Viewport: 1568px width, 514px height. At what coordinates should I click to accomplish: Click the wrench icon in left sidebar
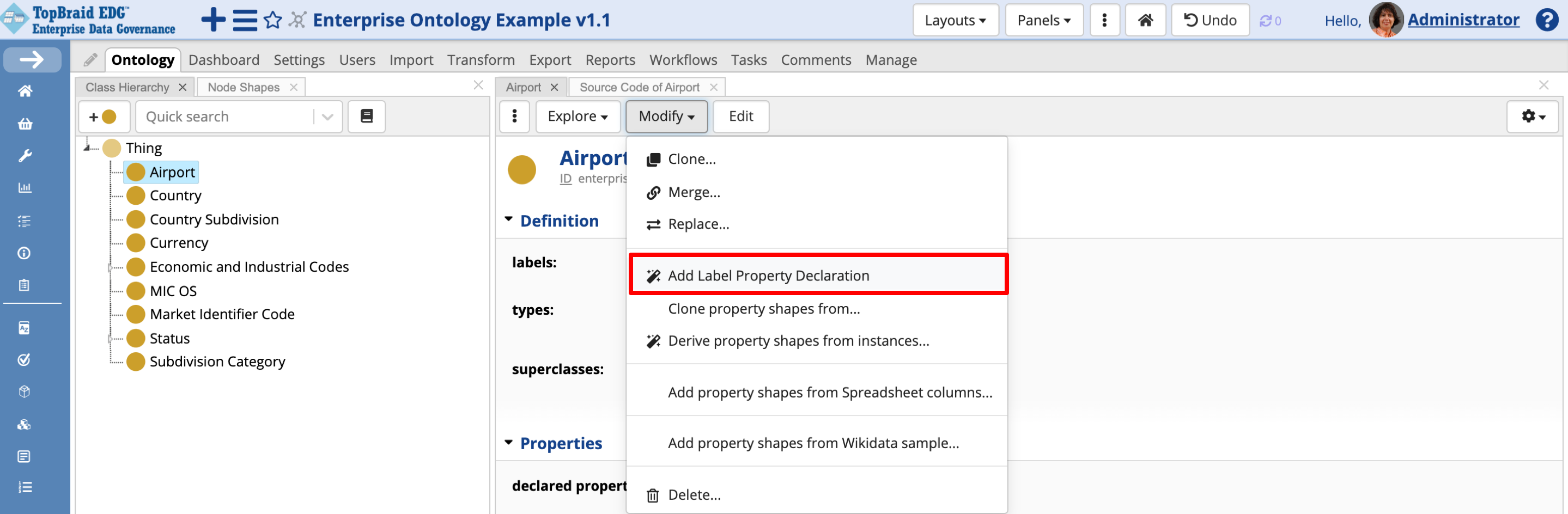[25, 156]
